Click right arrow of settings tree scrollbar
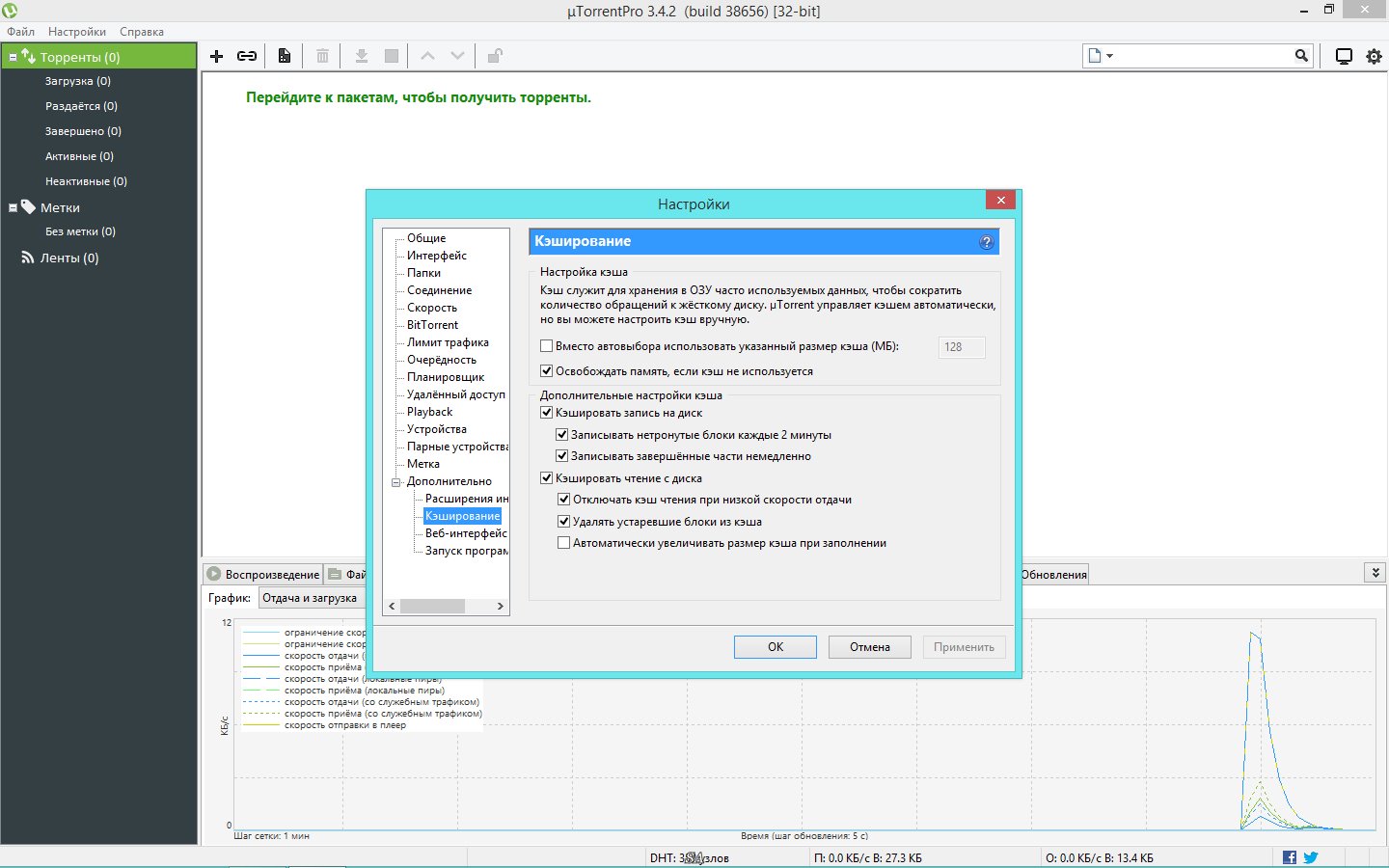 (500, 606)
